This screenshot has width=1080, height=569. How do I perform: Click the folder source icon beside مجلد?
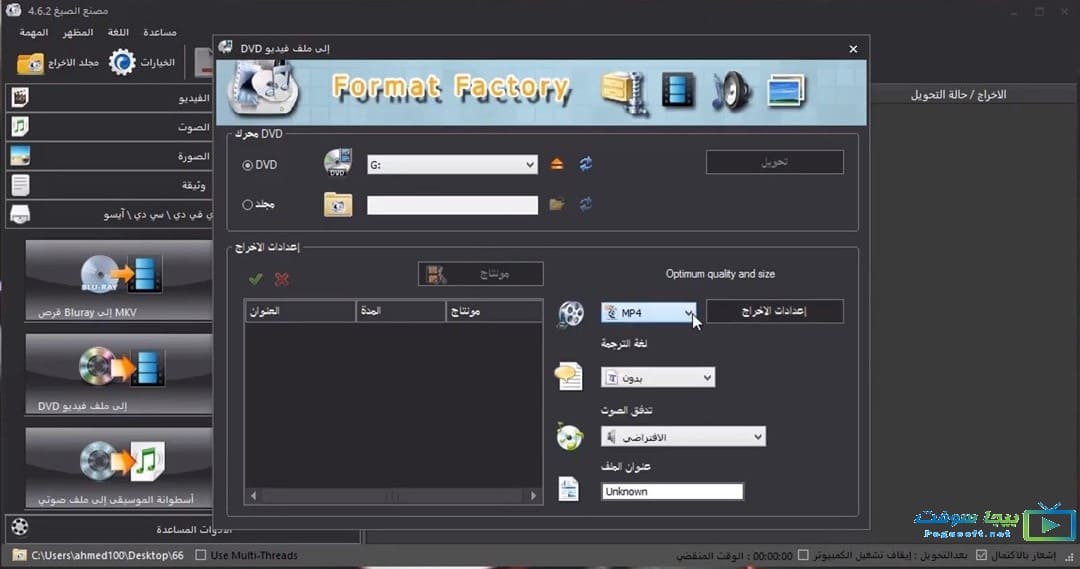click(x=338, y=205)
